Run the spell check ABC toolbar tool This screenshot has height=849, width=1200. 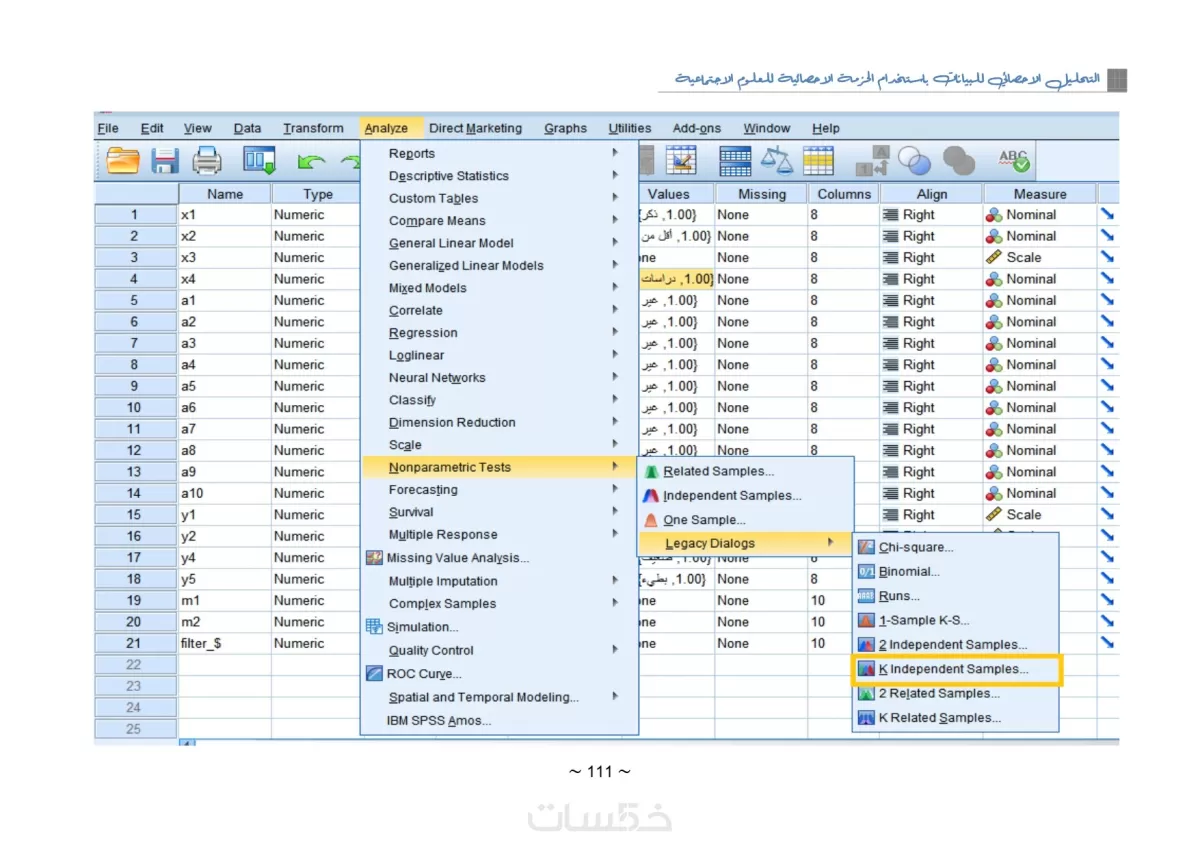point(1012,160)
